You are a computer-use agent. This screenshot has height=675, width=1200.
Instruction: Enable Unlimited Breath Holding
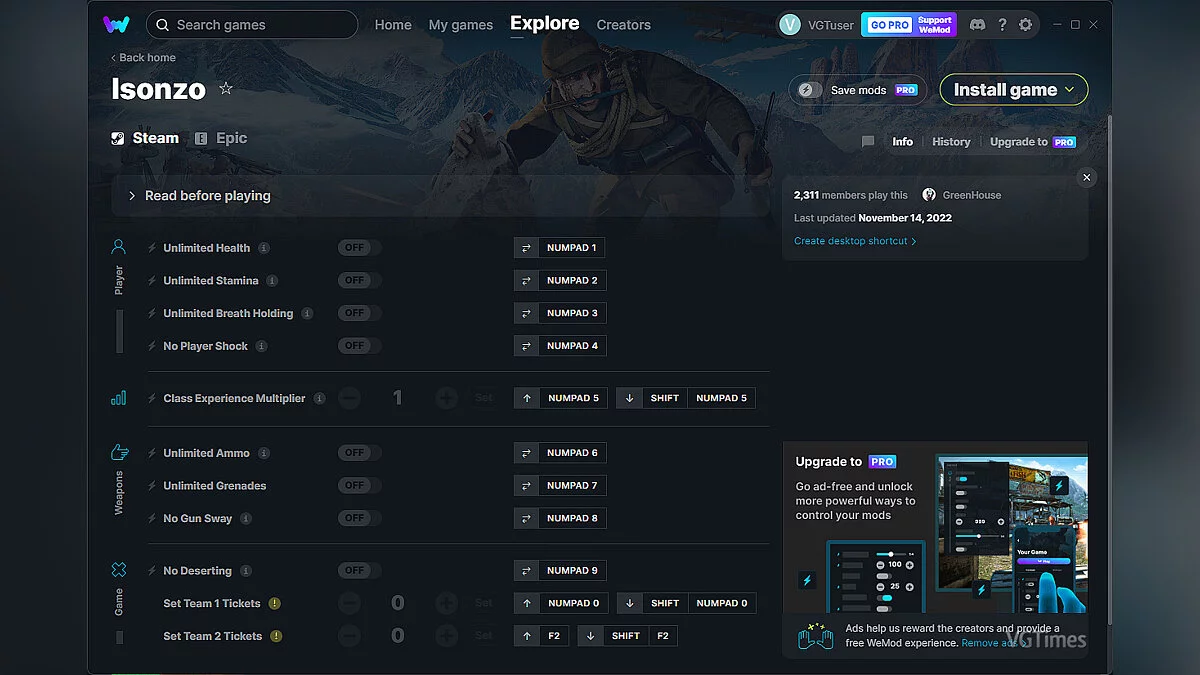pos(359,313)
